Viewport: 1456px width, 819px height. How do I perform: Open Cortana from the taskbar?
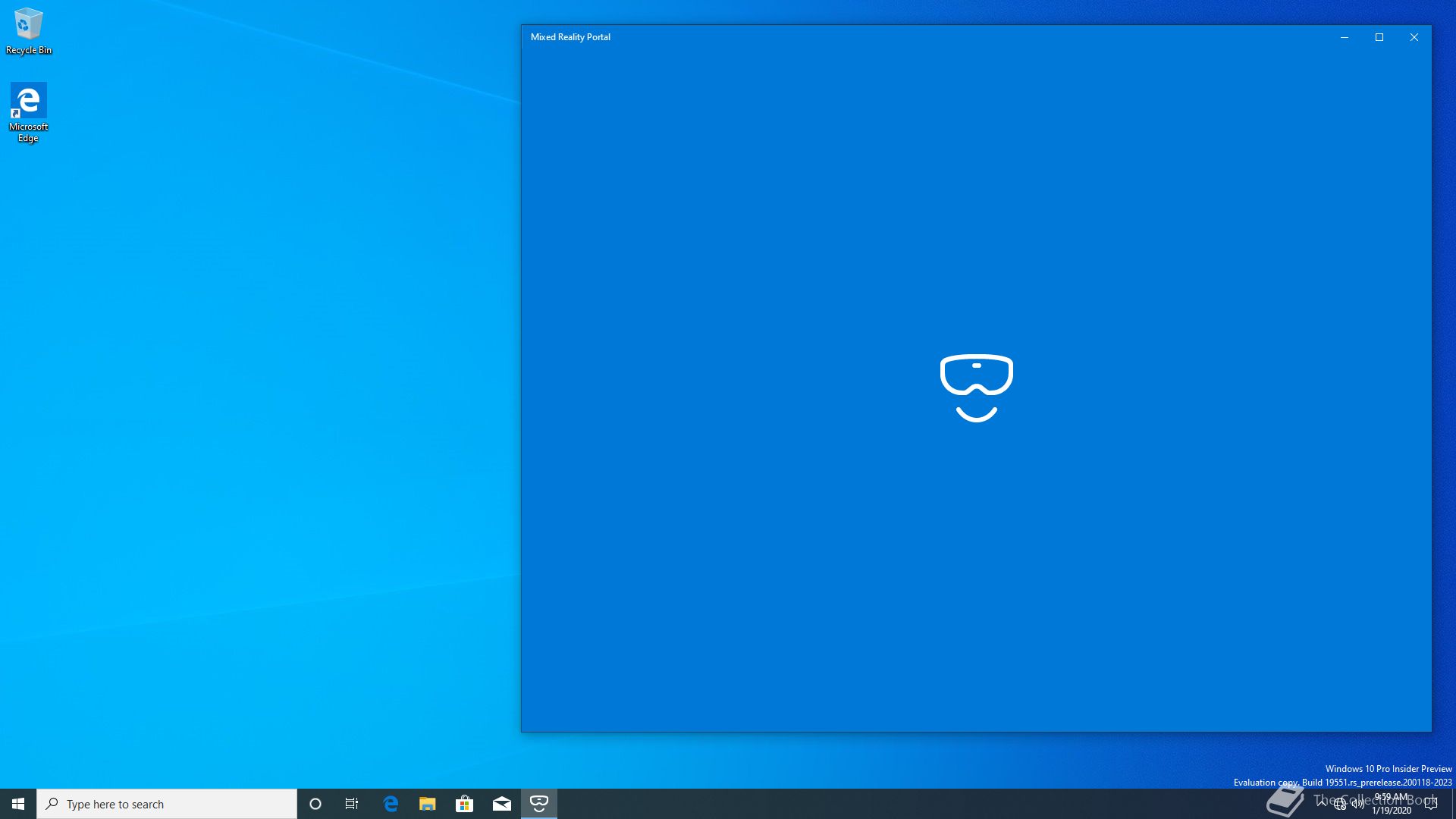(315, 804)
